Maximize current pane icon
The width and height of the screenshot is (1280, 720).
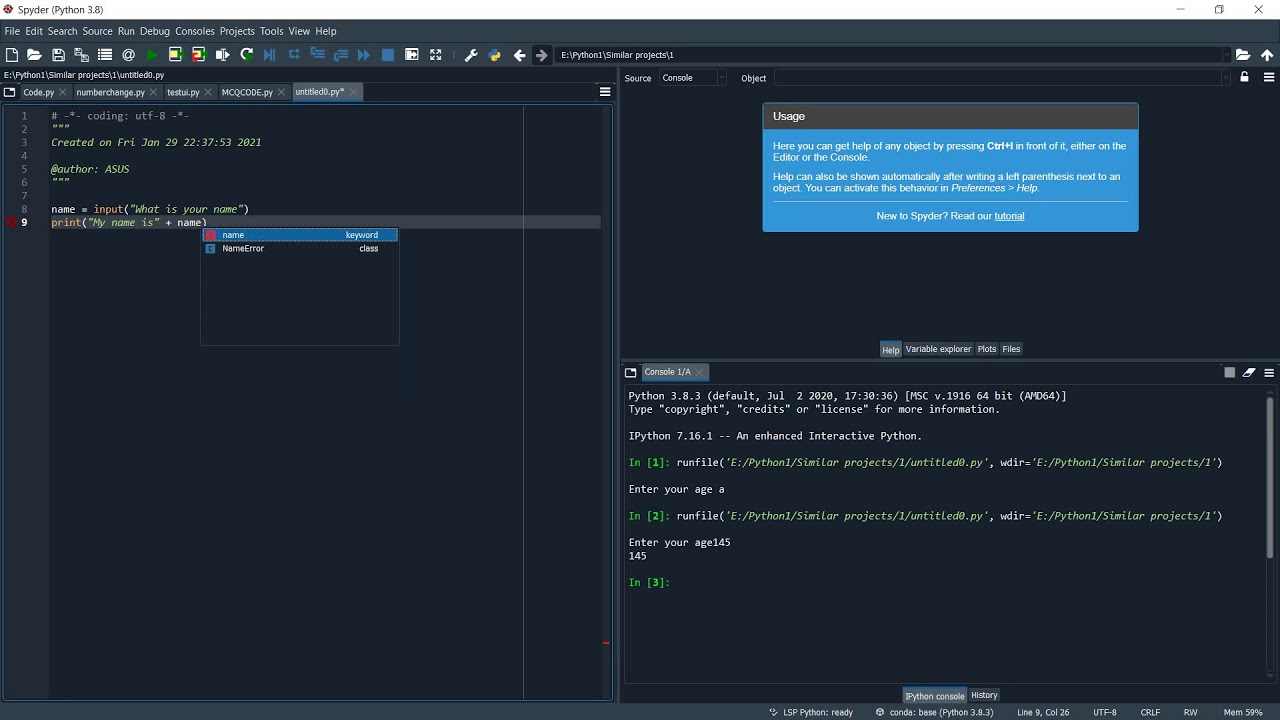(x=435, y=55)
